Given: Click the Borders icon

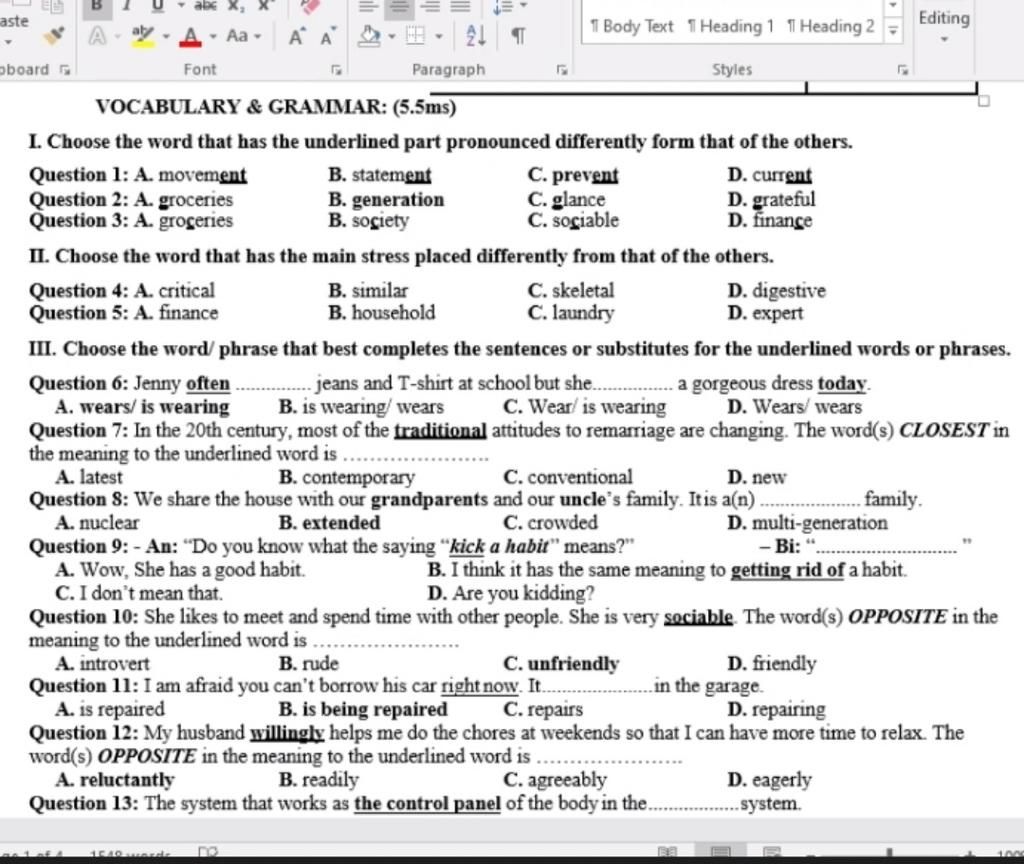Looking at the screenshot, I should click(x=415, y=35).
